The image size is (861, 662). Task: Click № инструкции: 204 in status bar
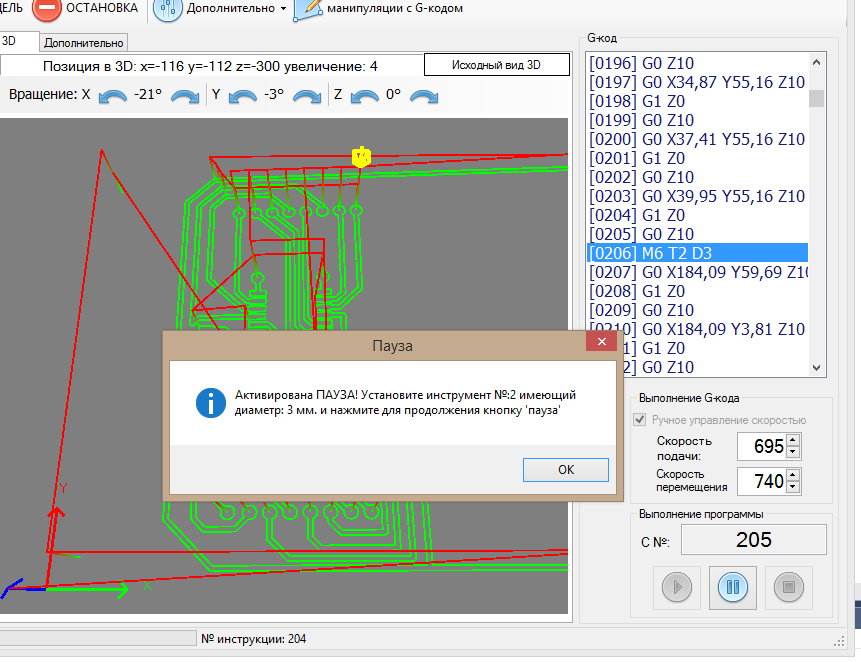coord(253,639)
